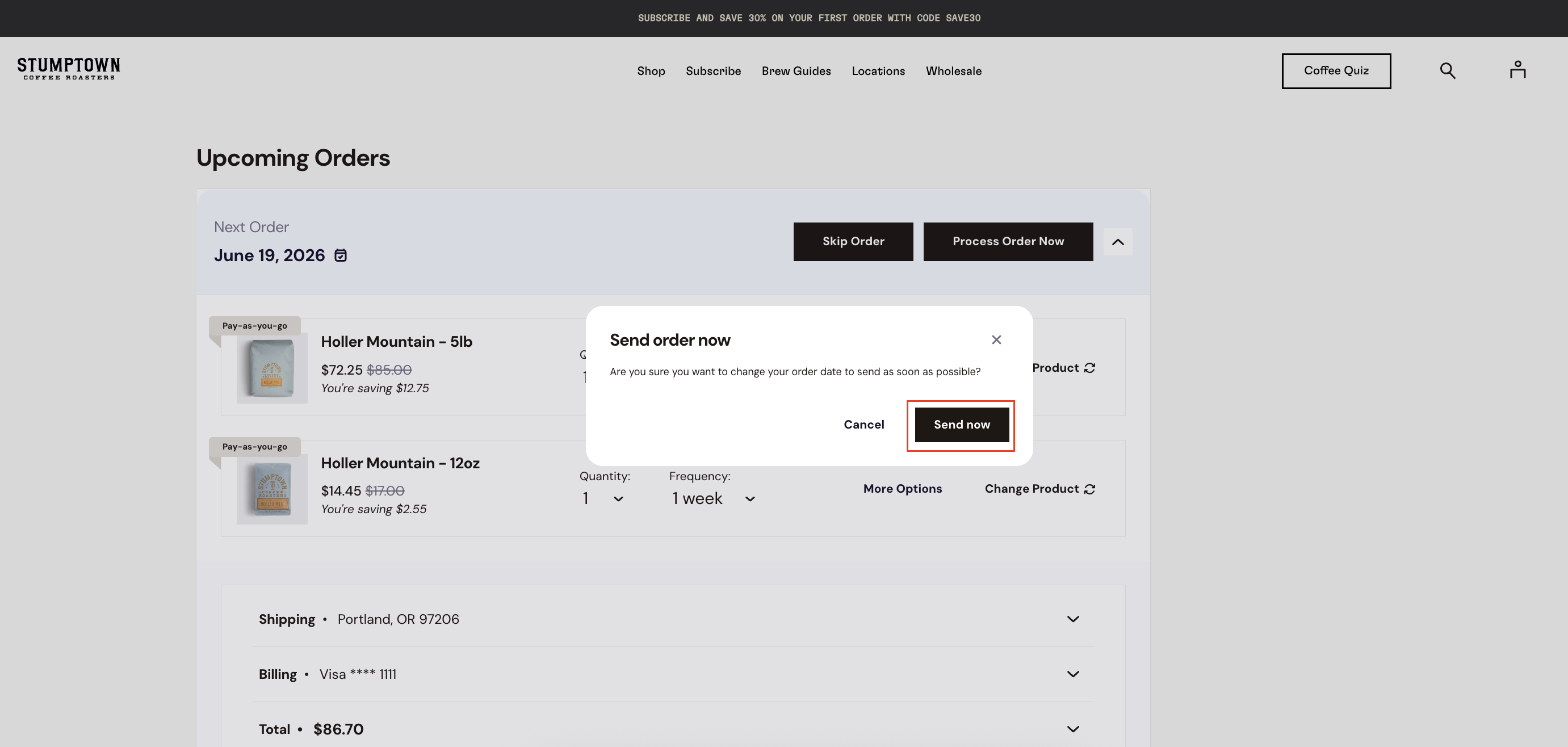Navigate to Wholesale

tap(954, 71)
